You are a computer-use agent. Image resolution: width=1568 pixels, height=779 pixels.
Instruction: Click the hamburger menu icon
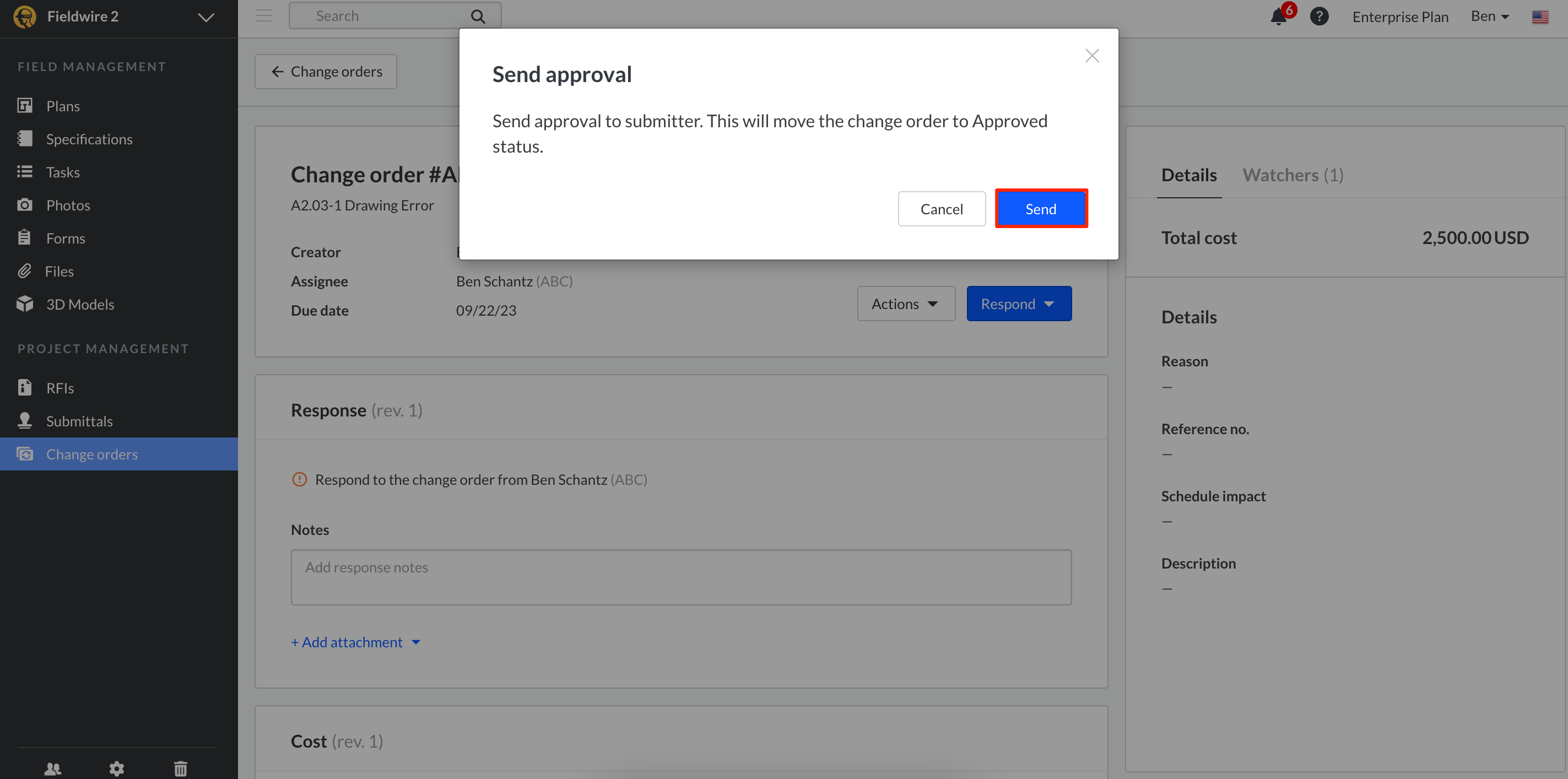point(263,16)
